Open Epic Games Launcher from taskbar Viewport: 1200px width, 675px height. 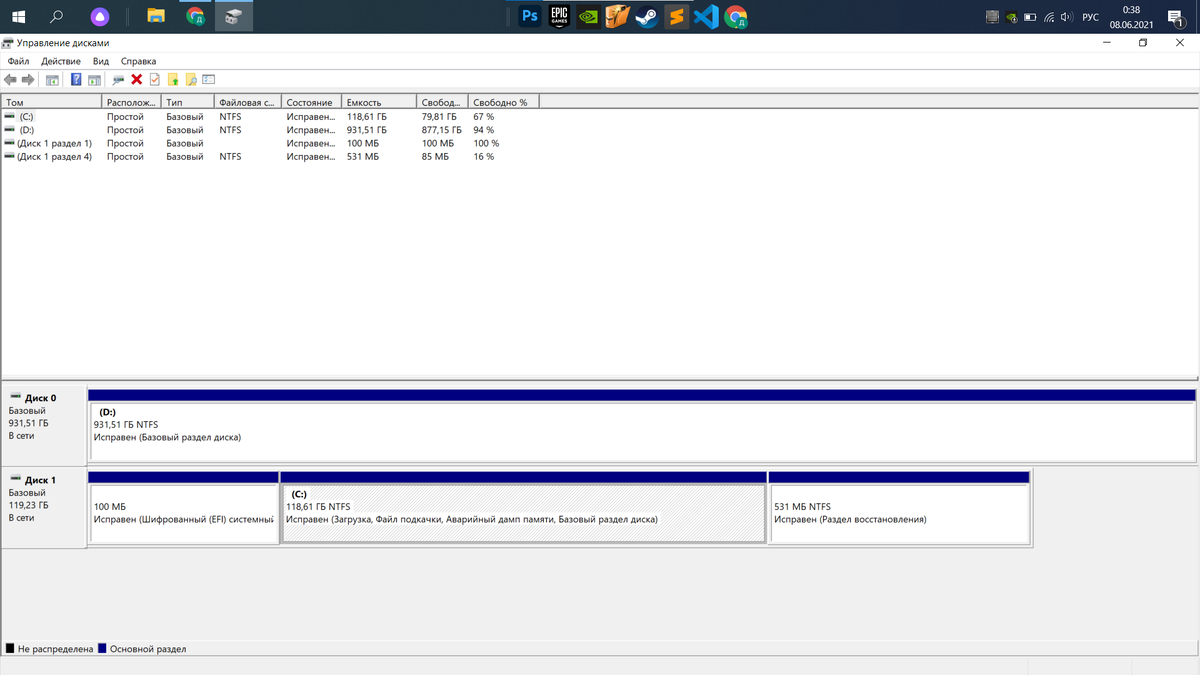point(559,16)
